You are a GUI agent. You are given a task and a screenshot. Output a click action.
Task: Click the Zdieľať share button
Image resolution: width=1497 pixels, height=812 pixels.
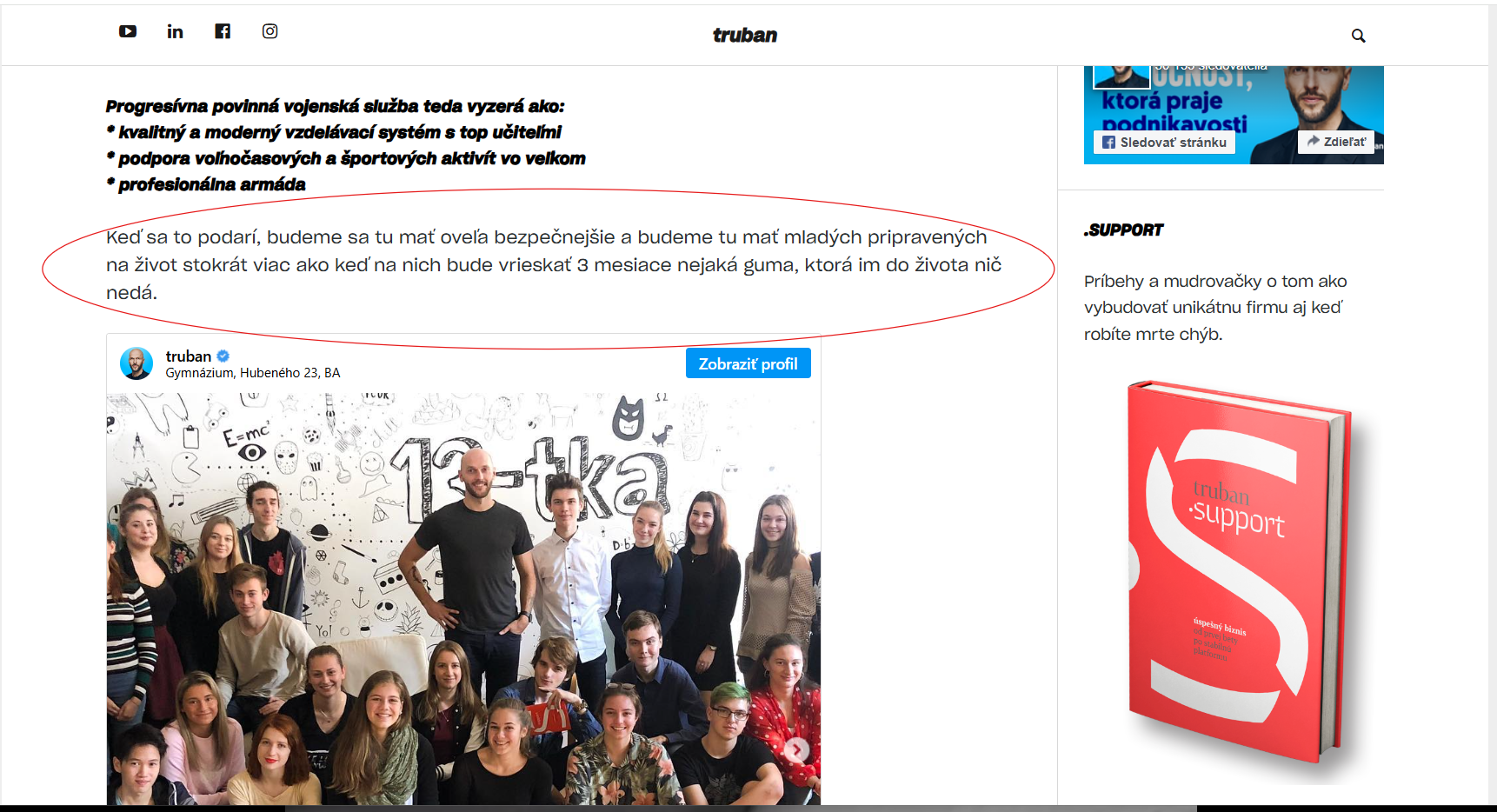pyautogui.click(x=1336, y=141)
